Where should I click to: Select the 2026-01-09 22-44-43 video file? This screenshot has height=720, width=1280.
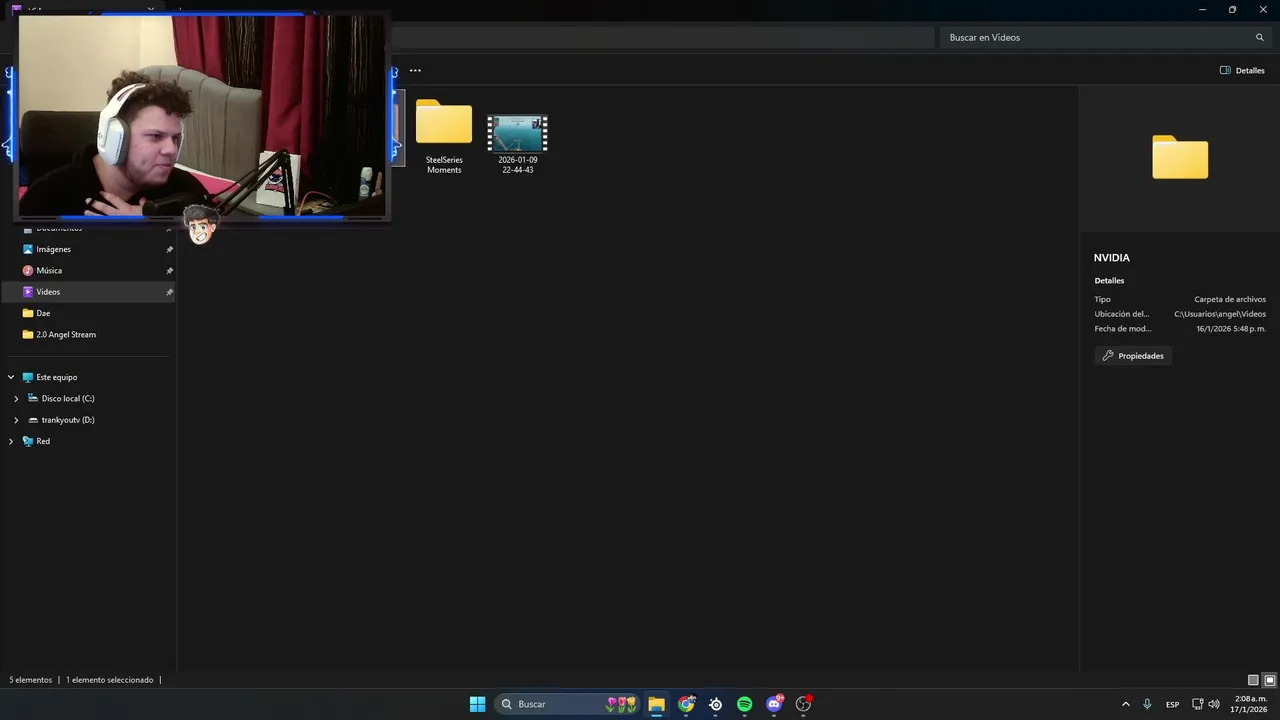517,144
